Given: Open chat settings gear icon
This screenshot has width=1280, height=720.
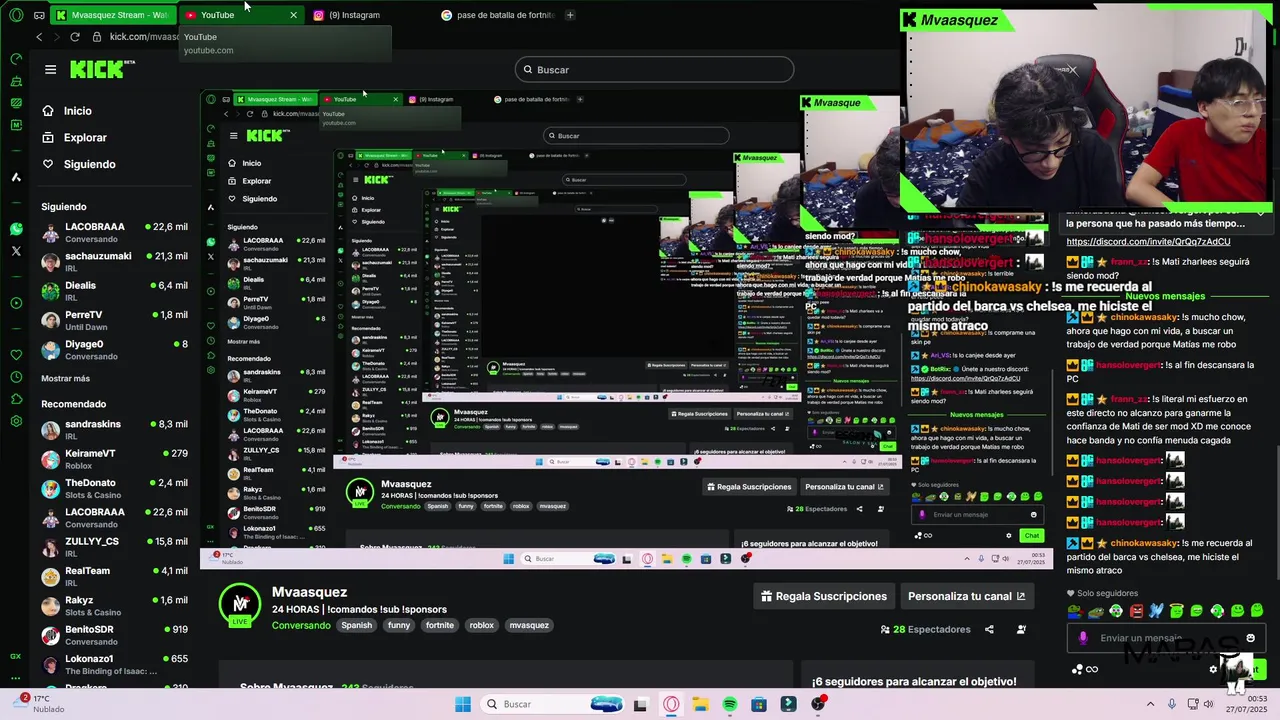Looking at the screenshot, I should tap(1213, 669).
